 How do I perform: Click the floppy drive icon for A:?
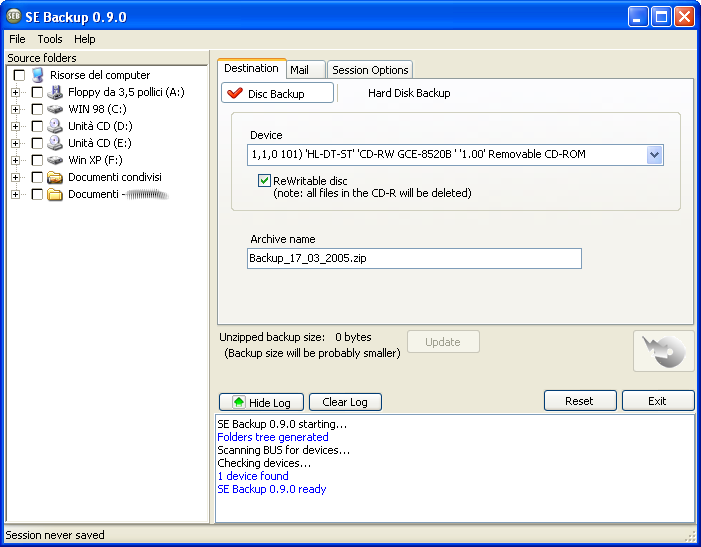[x=55, y=92]
